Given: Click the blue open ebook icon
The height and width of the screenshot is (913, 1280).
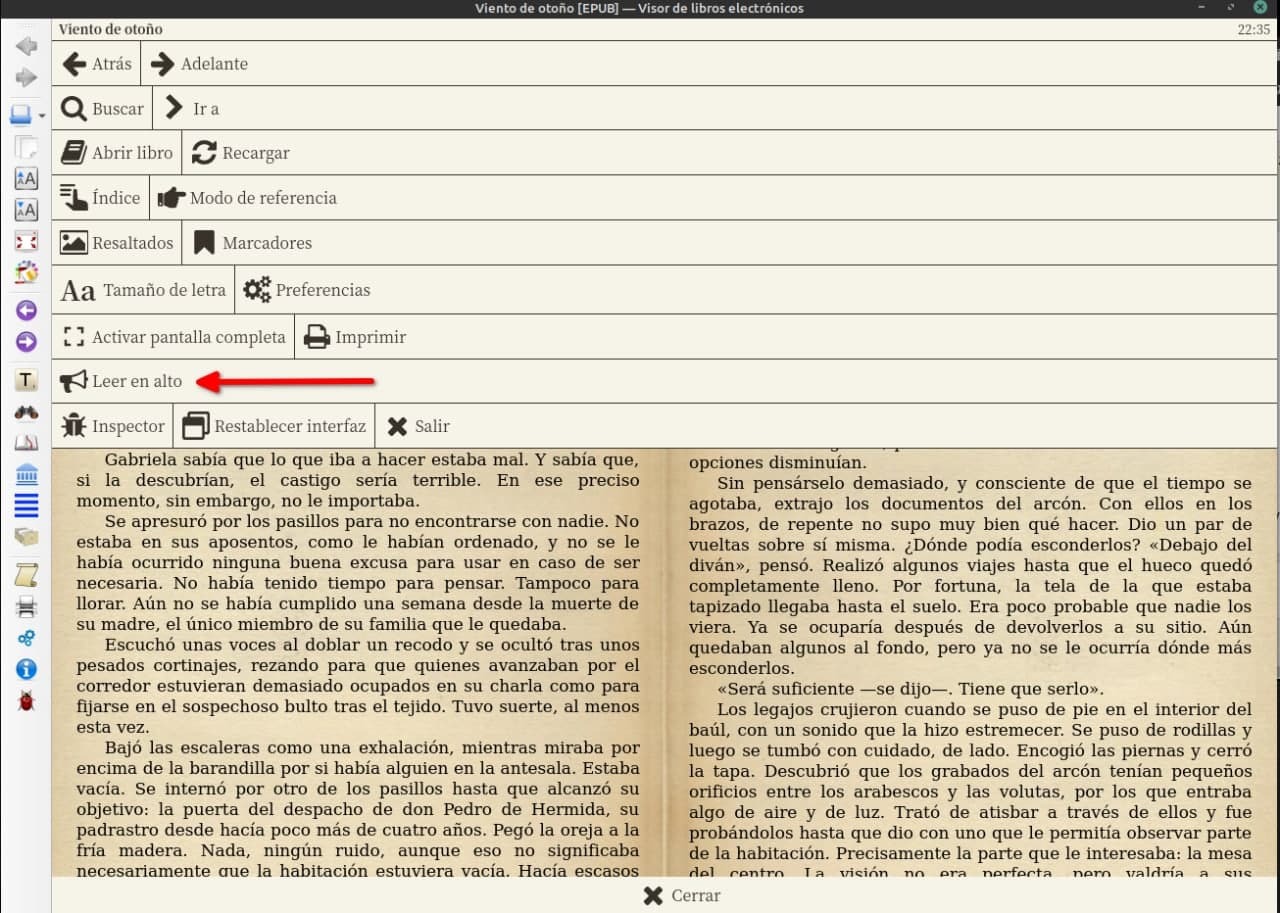Looking at the screenshot, I should point(22,115).
